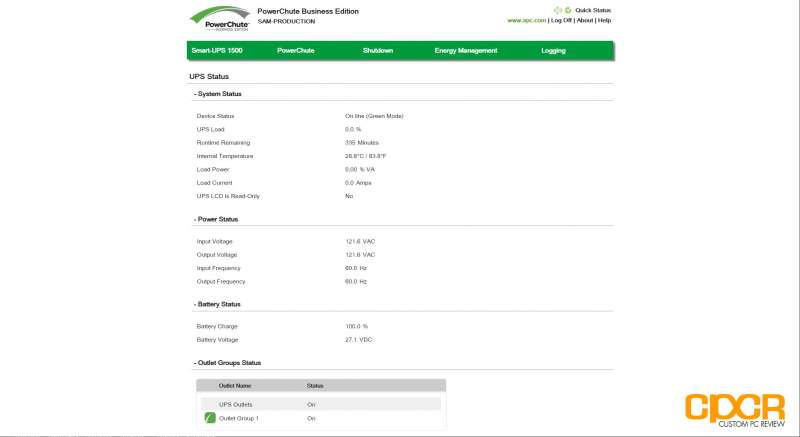Click the Input Frequency label
This screenshot has height=437, width=800.
tap(218, 268)
